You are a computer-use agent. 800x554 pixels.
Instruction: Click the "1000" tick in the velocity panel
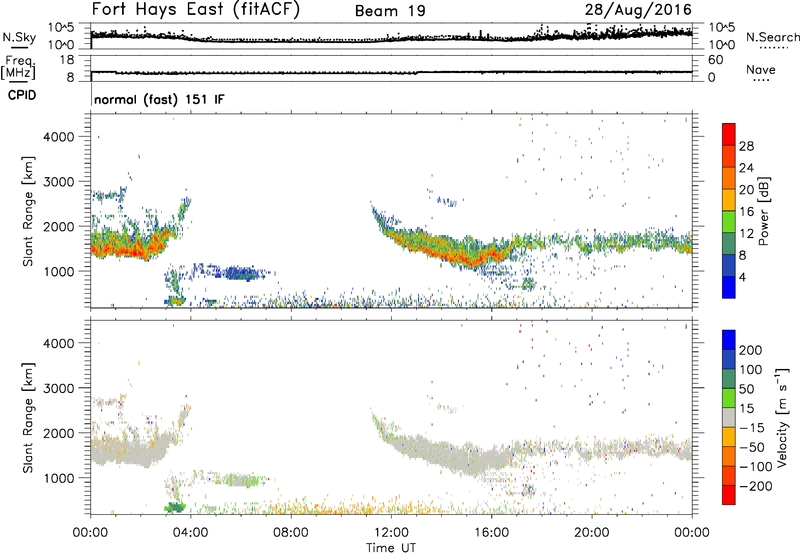click(x=59, y=478)
